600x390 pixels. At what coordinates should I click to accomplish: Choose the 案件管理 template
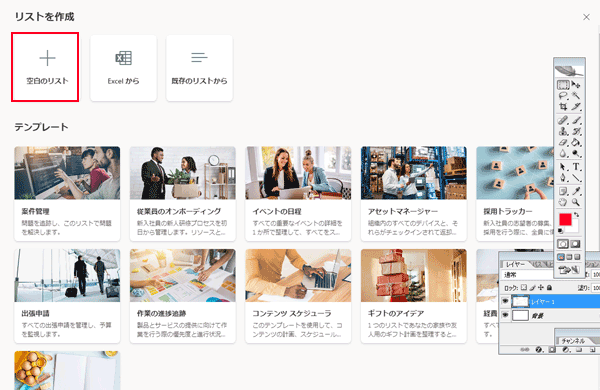pyautogui.click(x=67, y=193)
